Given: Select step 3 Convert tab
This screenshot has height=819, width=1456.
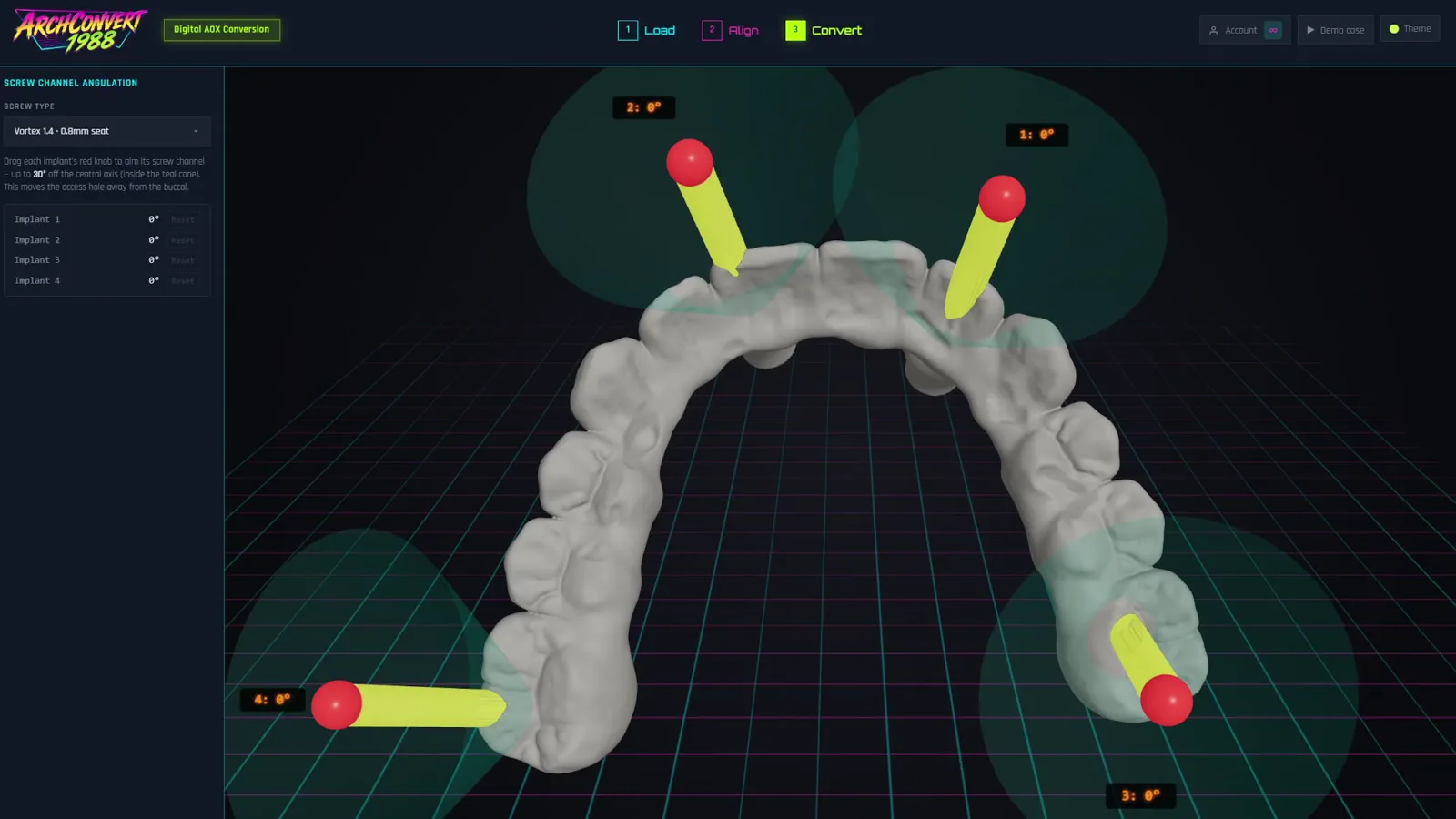Looking at the screenshot, I should coord(824,30).
